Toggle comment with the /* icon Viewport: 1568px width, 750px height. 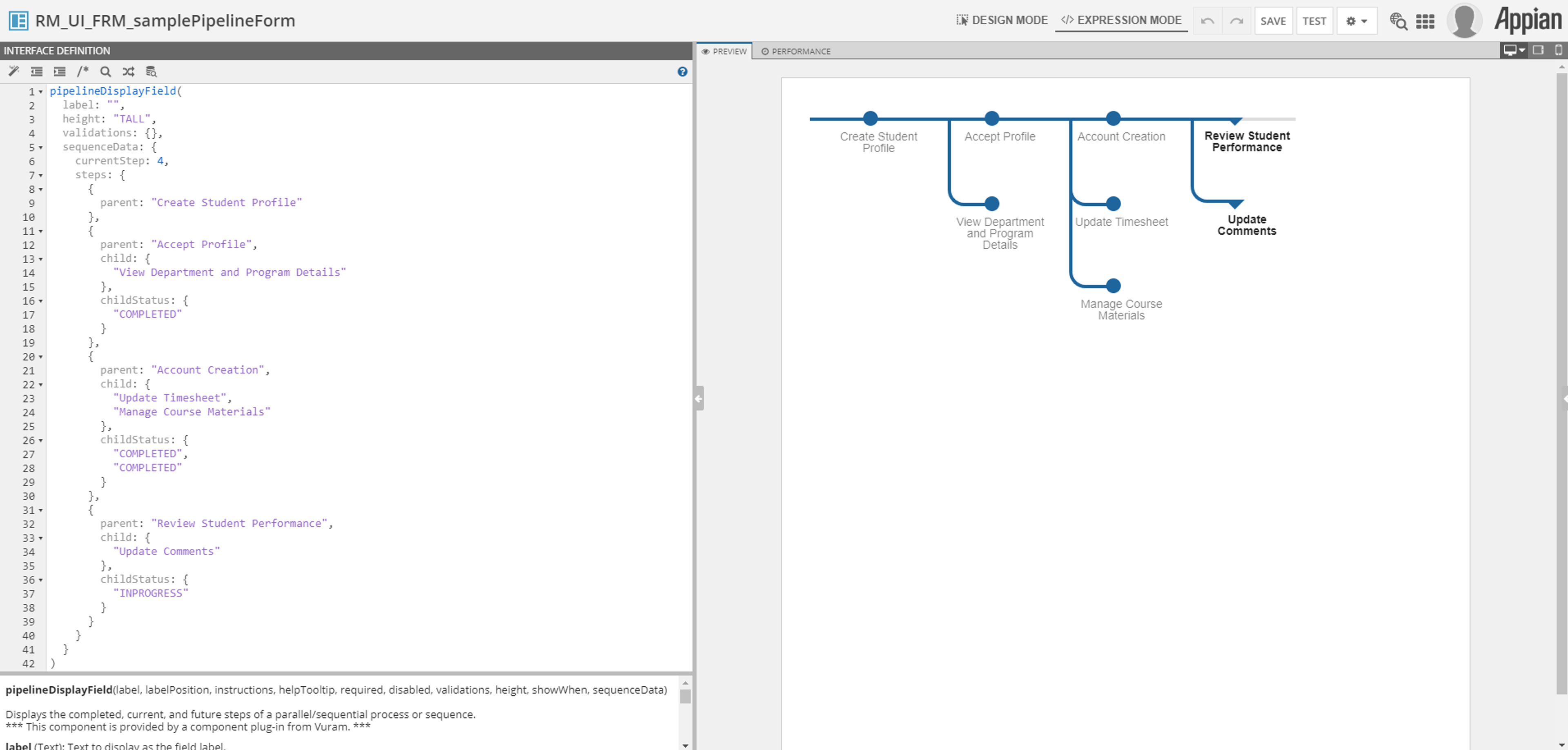pyautogui.click(x=83, y=71)
